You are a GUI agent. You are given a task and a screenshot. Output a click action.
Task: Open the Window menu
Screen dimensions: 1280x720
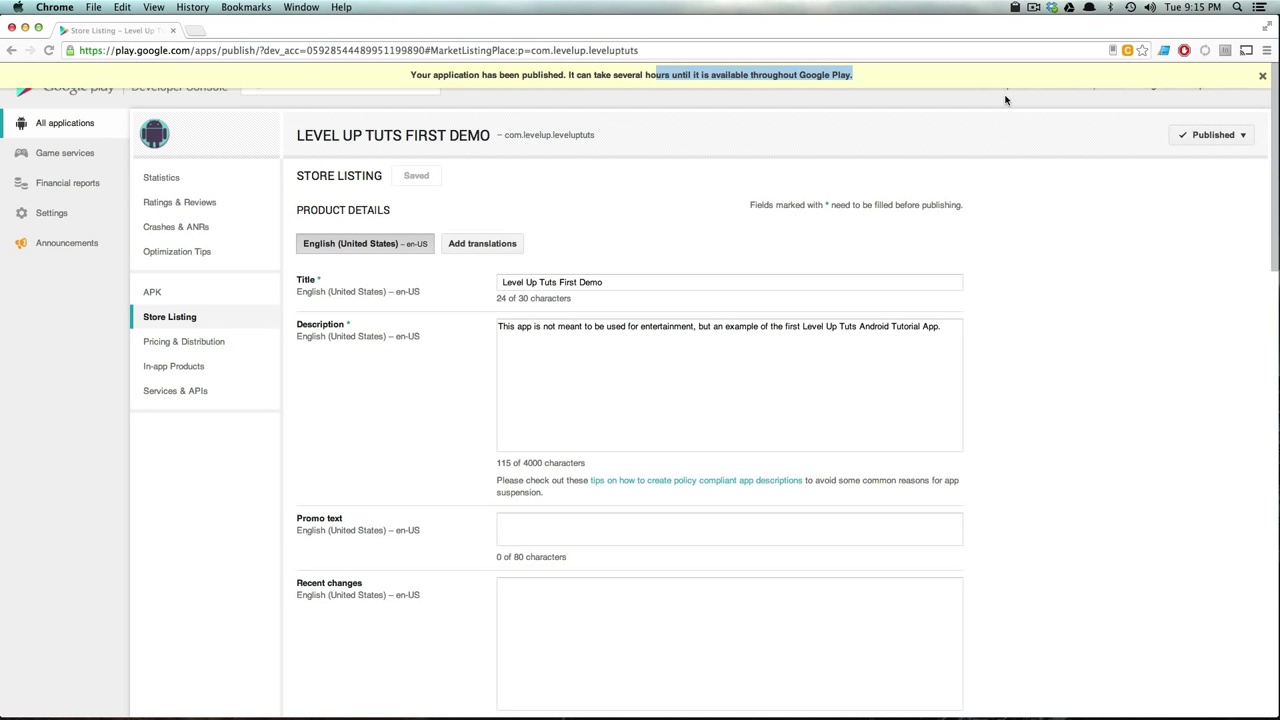pos(301,7)
